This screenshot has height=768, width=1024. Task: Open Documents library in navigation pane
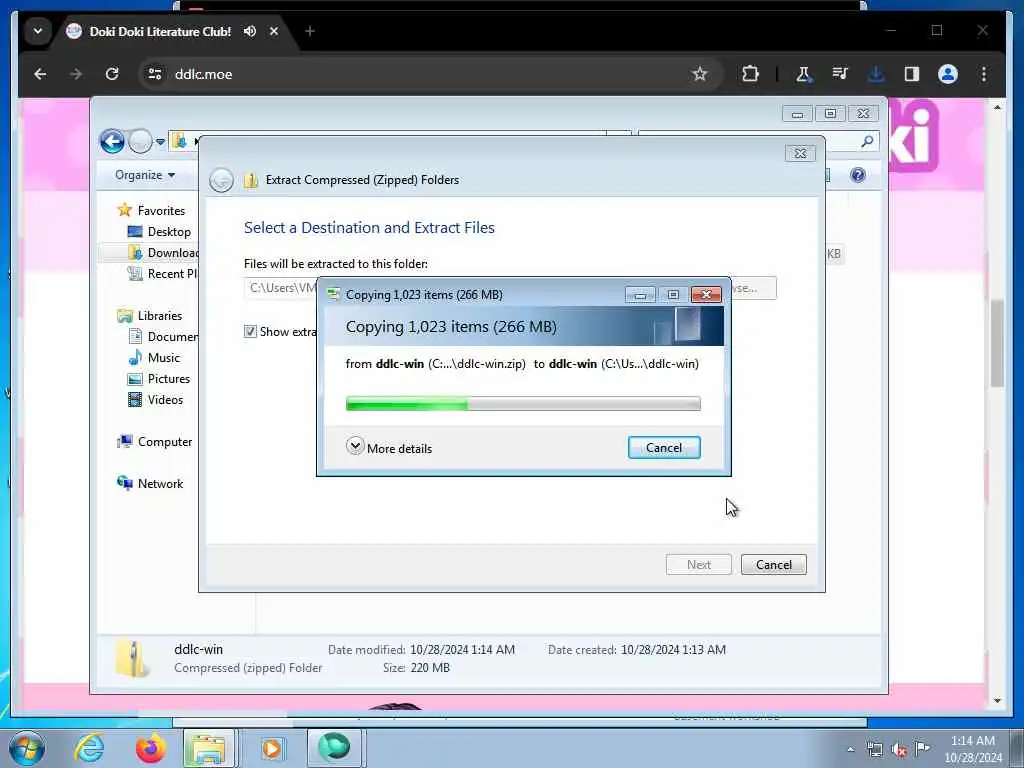163,337
